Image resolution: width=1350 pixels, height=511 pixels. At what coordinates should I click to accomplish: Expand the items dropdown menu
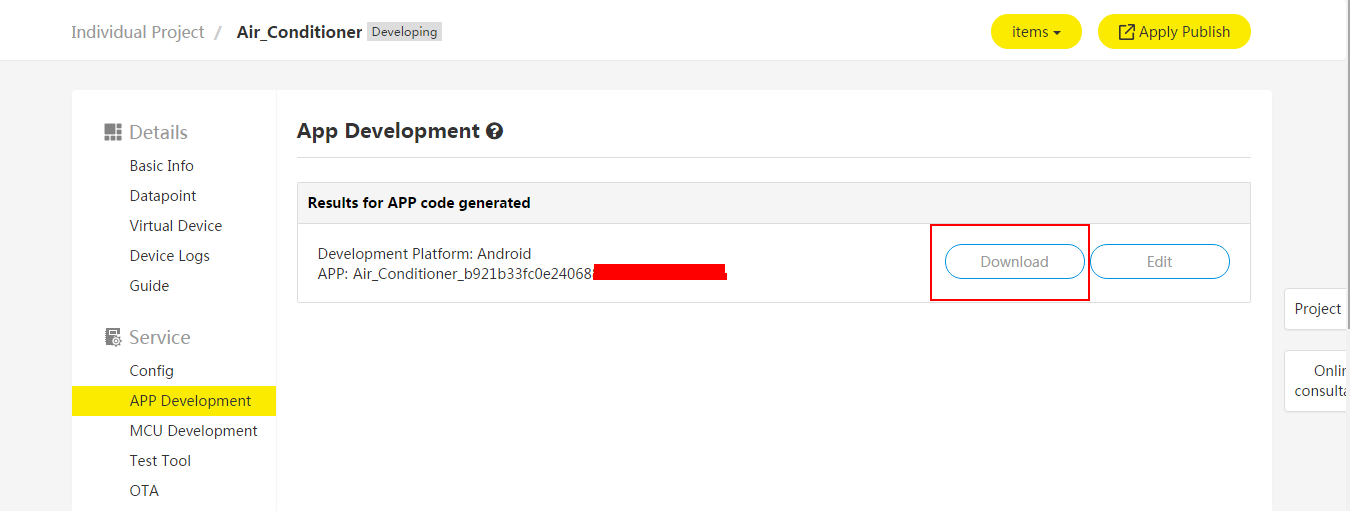click(x=1036, y=32)
